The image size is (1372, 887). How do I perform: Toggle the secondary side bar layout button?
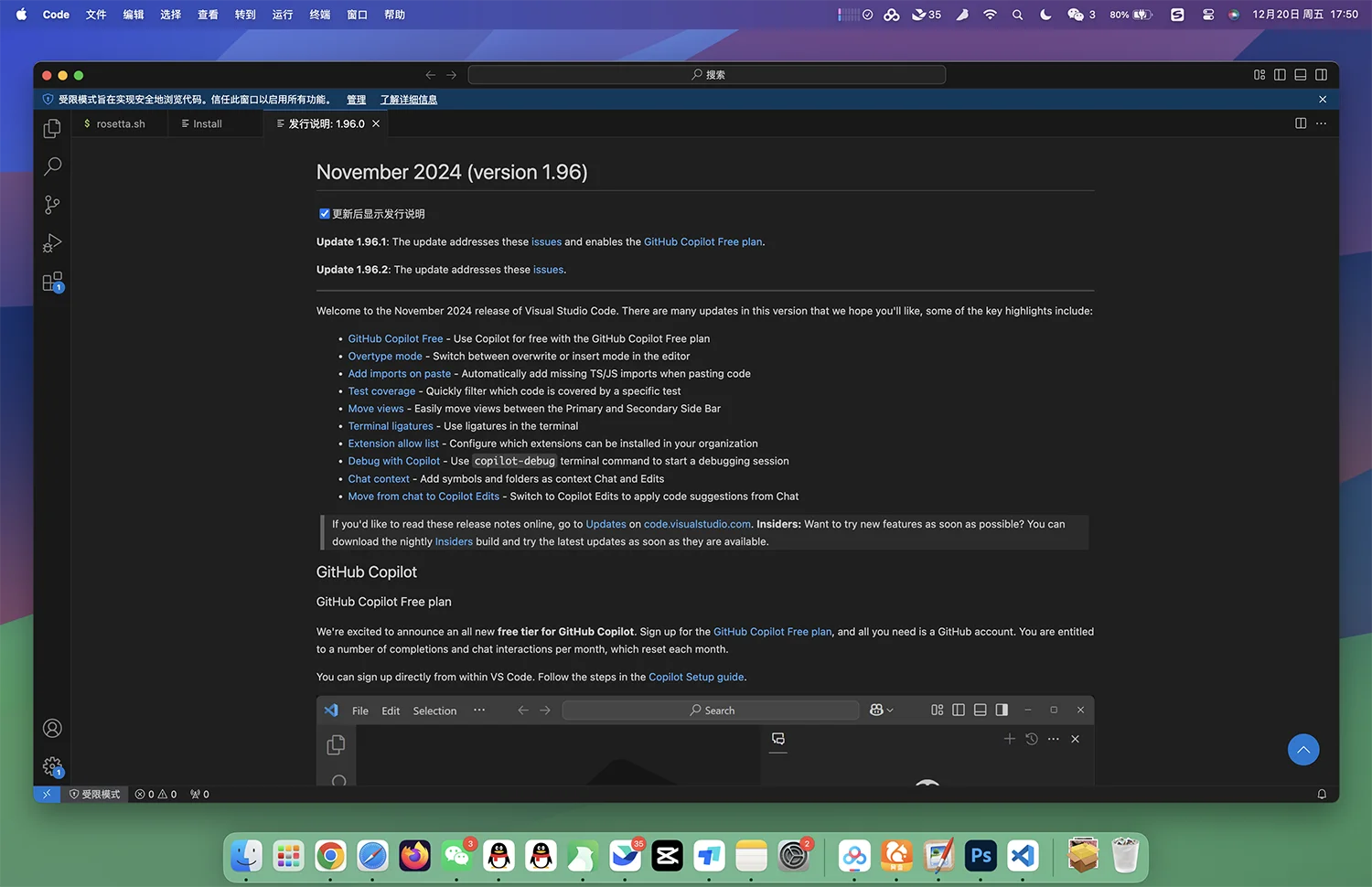pos(1321,75)
